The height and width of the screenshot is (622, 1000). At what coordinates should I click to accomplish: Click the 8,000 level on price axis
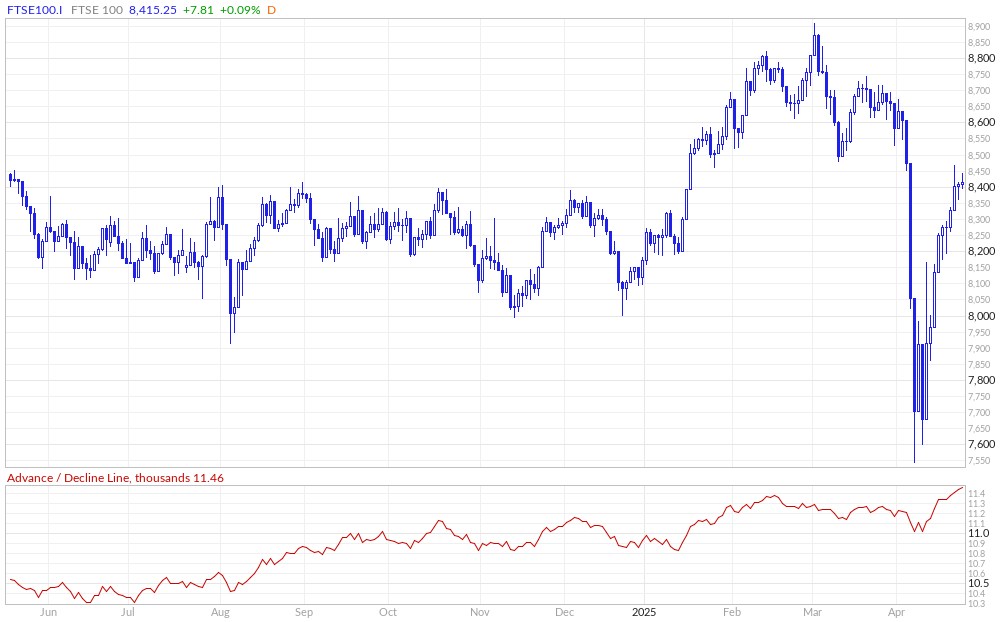coord(980,316)
